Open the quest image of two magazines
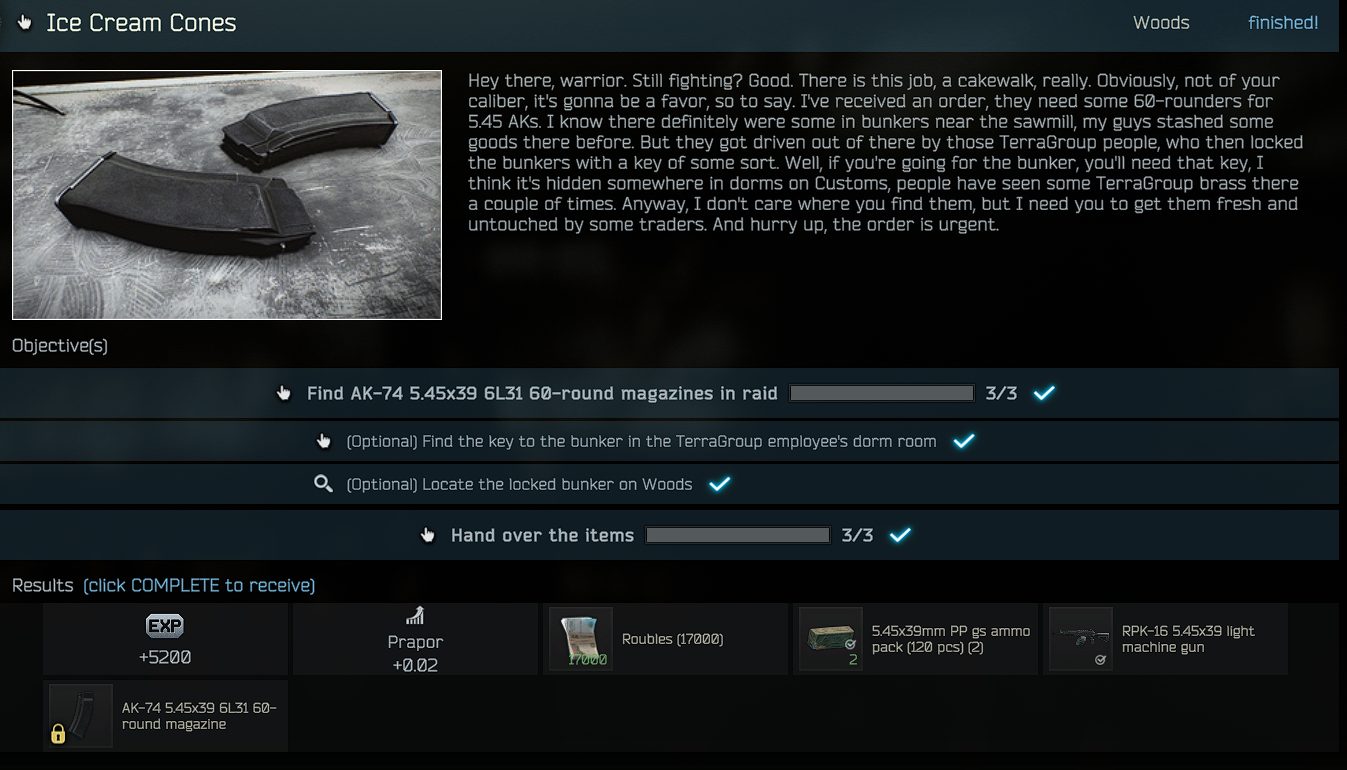Image resolution: width=1347 pixels, height=770 pixels. [x=227, y=195]
